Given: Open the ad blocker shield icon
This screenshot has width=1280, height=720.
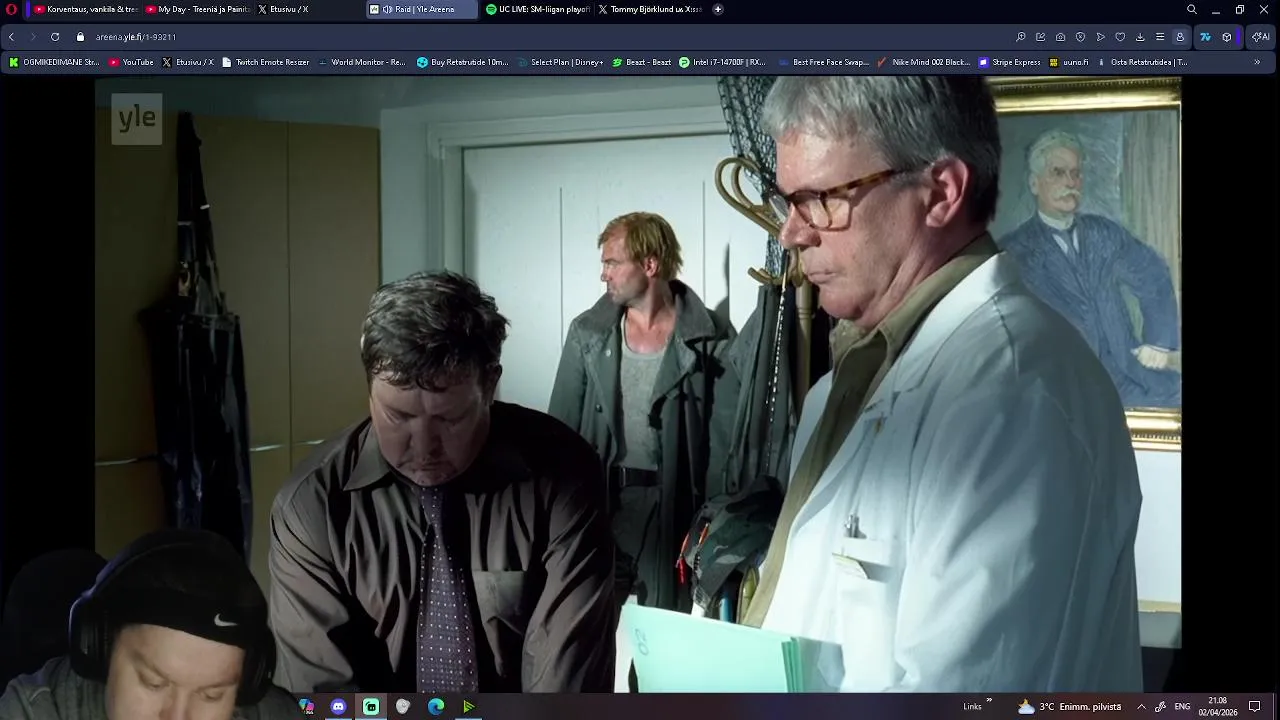Looking at the screenshot, I should pos(1081,37).
